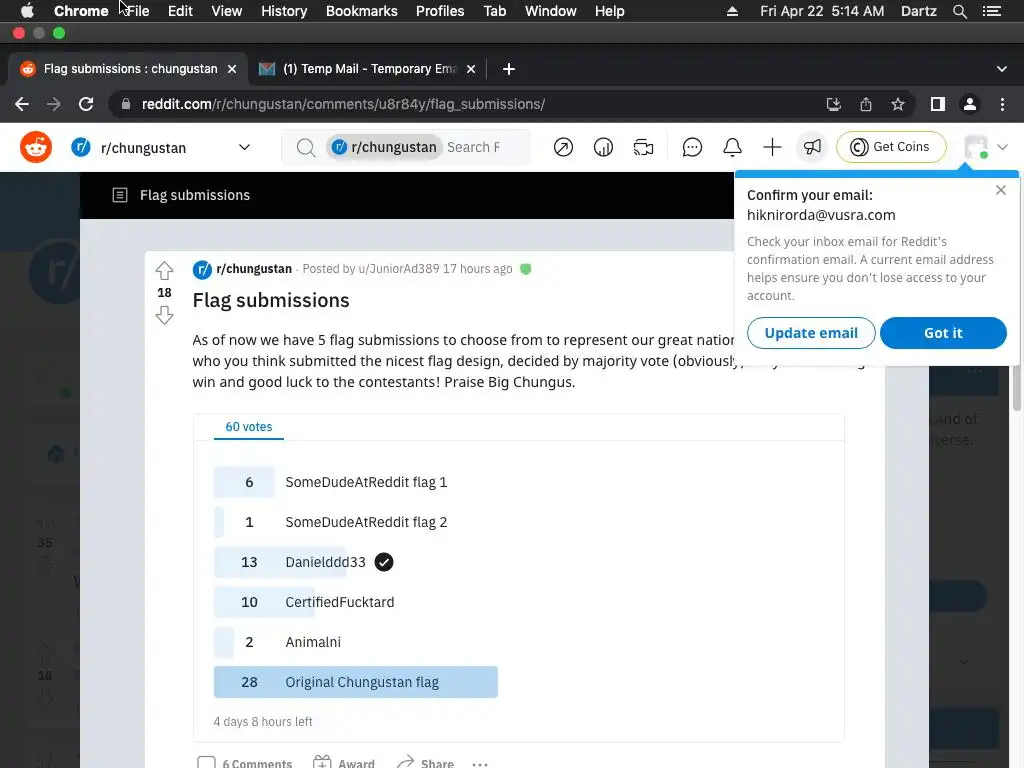The image size is (1024, 768).
Task: Switch to the Temp Mail tab
Action: point(368,69)
